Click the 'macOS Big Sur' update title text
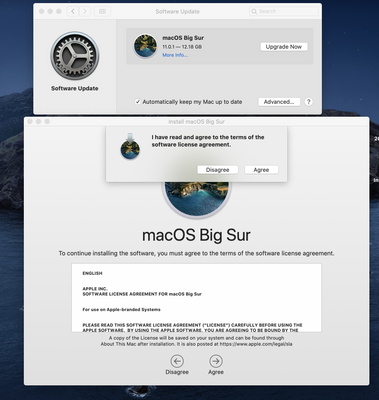Image resolution: width=379 pixels, height=400 pixels. tap(183, 38)
